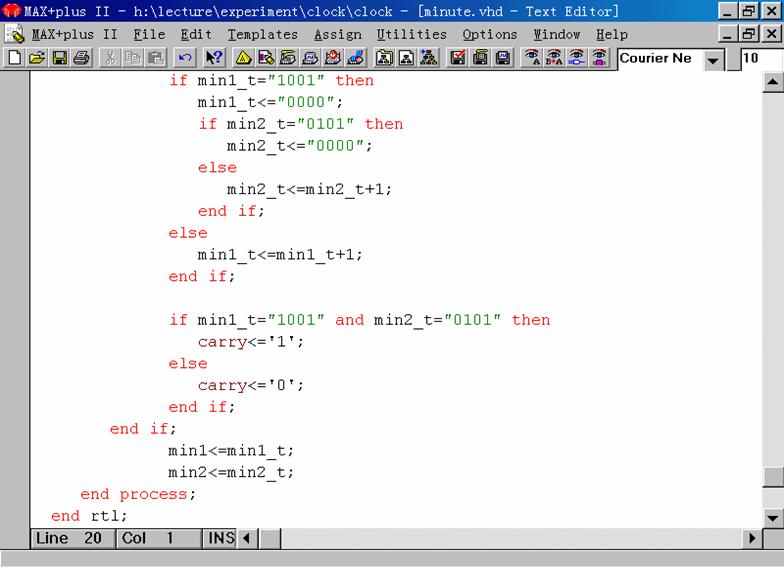Open the File menu
Viewport: 784px width, 568px height.
point(149,34)
